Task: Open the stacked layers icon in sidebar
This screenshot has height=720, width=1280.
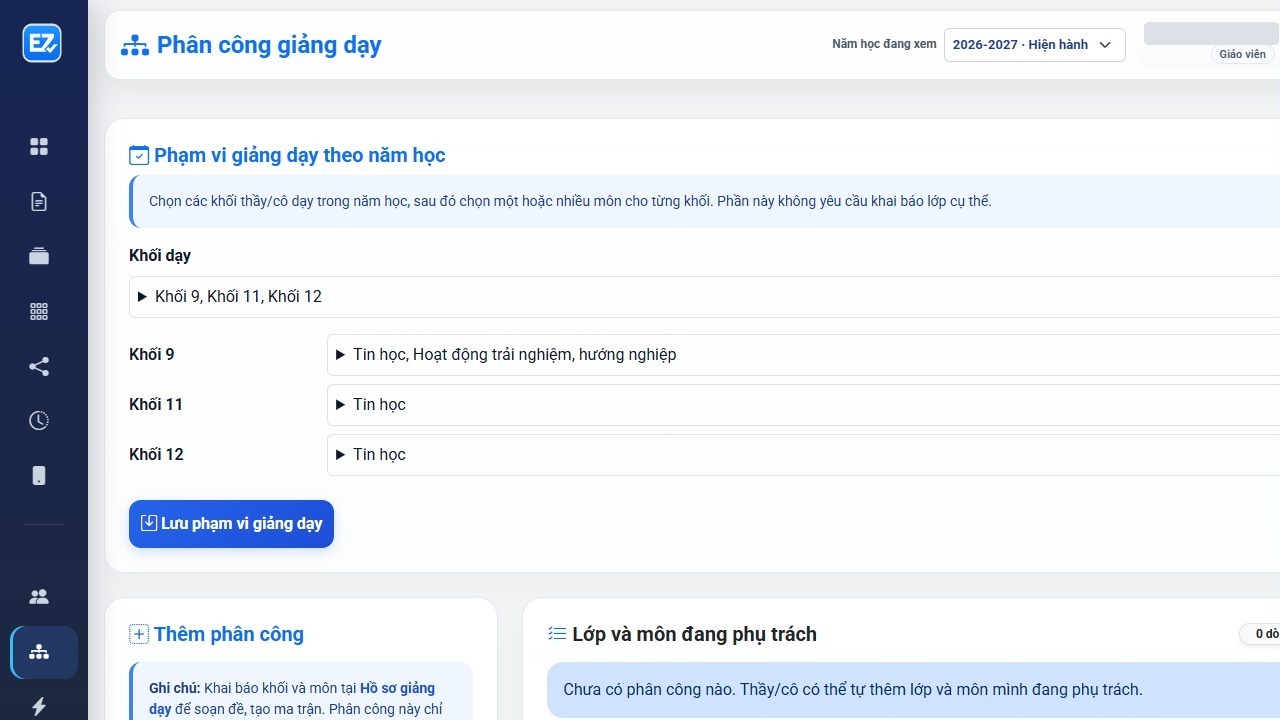Action: pyautogui.click(x=39, y=256)
